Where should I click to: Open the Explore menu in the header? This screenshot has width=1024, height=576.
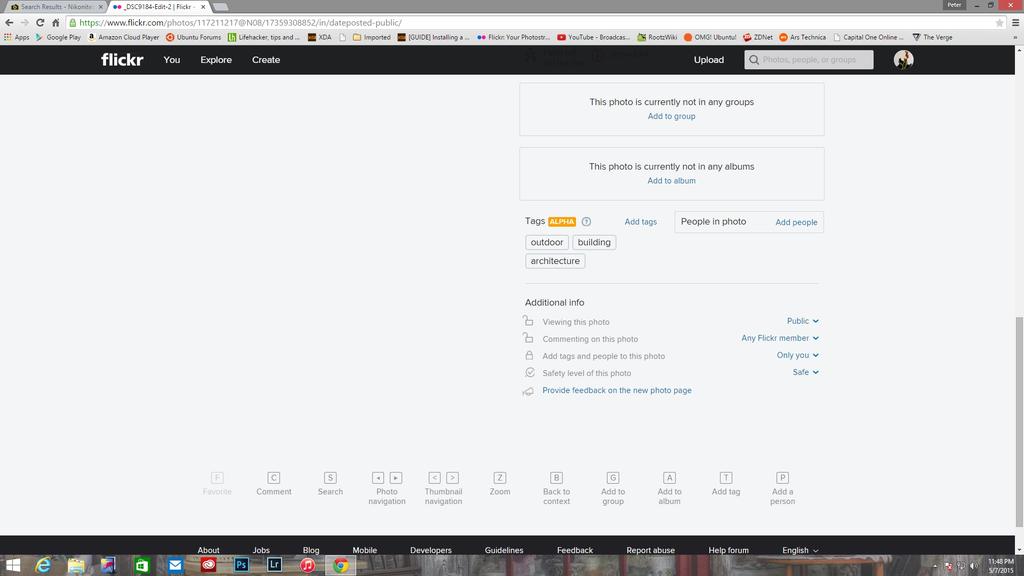pyautogui.click(x=216, y=60)
